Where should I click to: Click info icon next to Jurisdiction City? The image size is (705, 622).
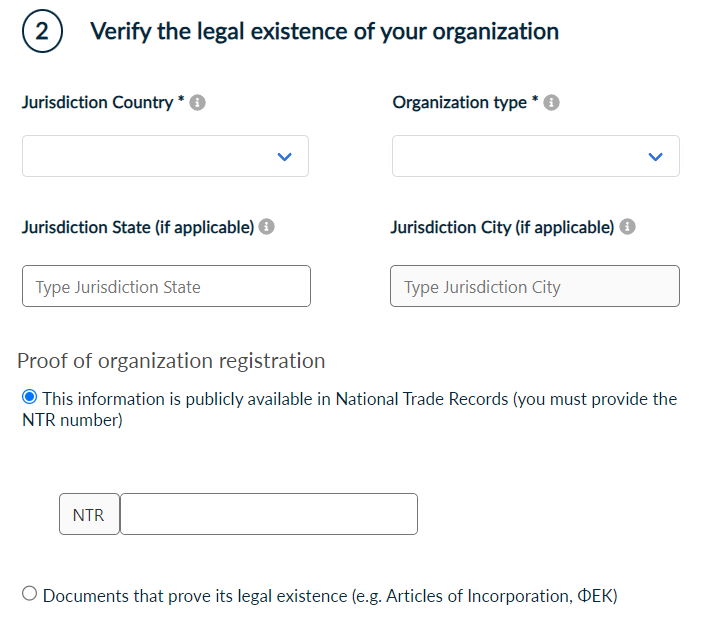coord(627,227)
